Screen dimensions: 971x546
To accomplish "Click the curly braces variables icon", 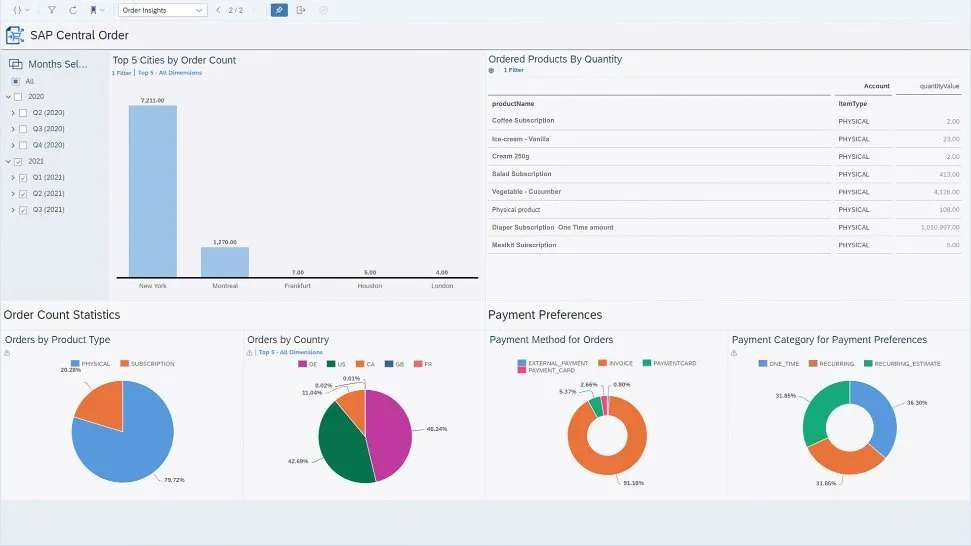I will 19,10.
